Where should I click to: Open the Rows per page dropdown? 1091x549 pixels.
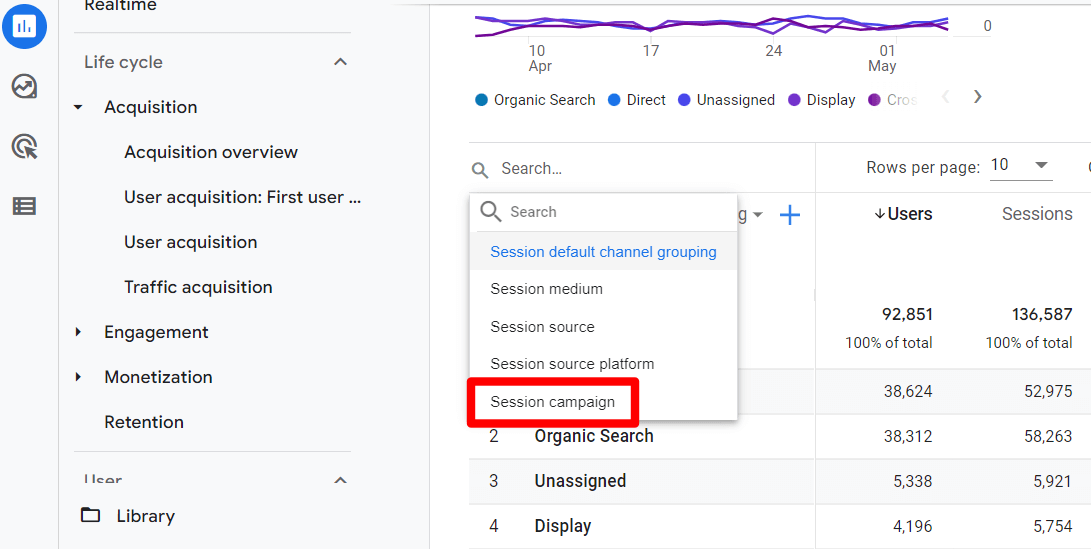pyautogui.click(x=1020, y=166)
